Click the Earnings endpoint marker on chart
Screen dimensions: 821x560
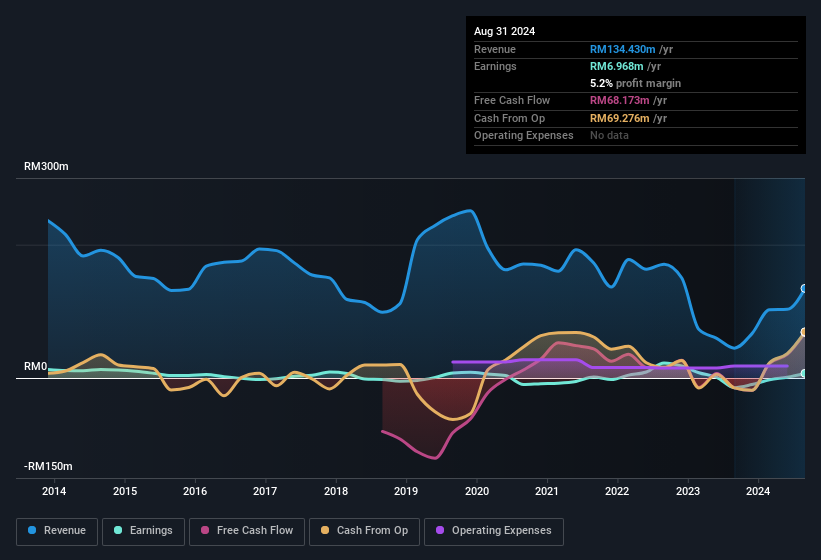pyautogui.click(x=804, y=373)
